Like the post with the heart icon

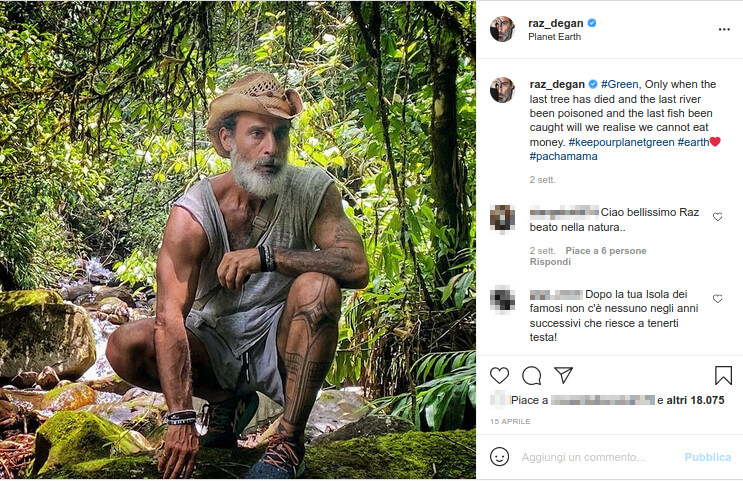pos(500,375)
